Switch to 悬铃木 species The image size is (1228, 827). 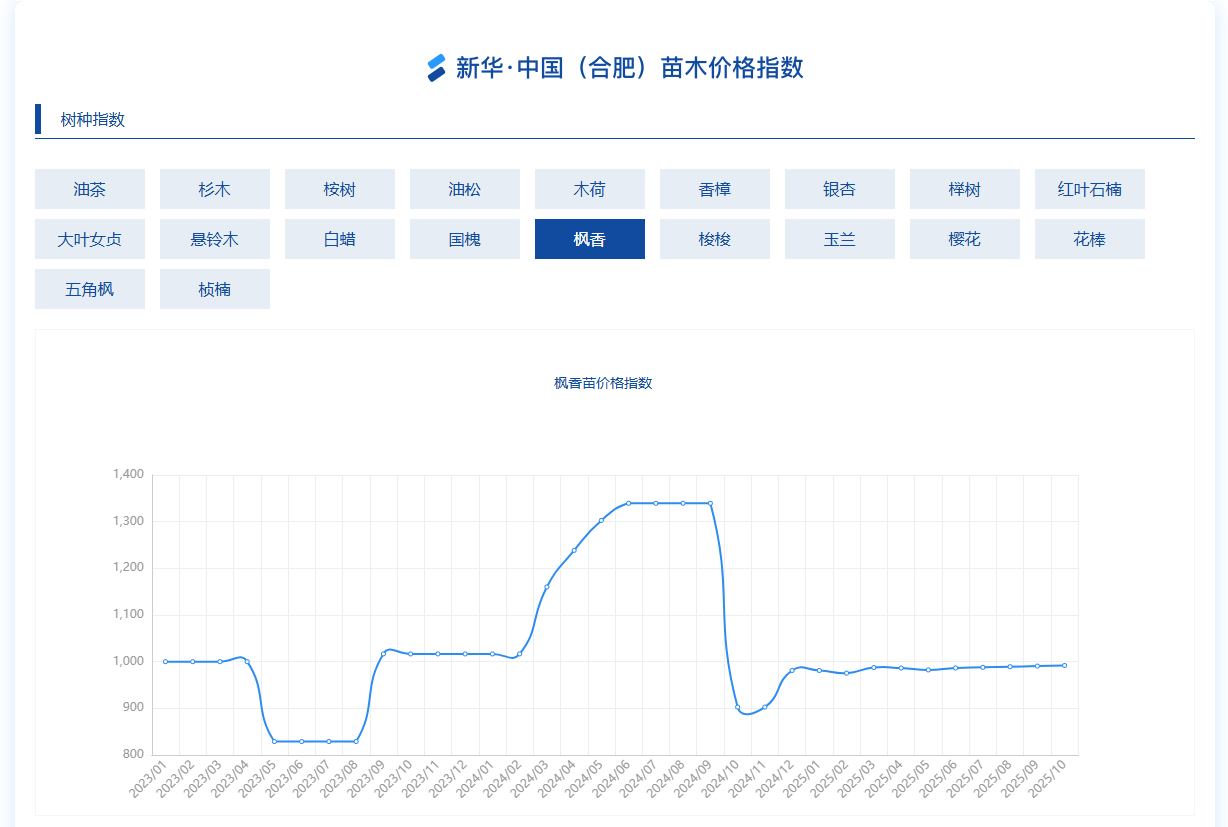coord(215,239)
